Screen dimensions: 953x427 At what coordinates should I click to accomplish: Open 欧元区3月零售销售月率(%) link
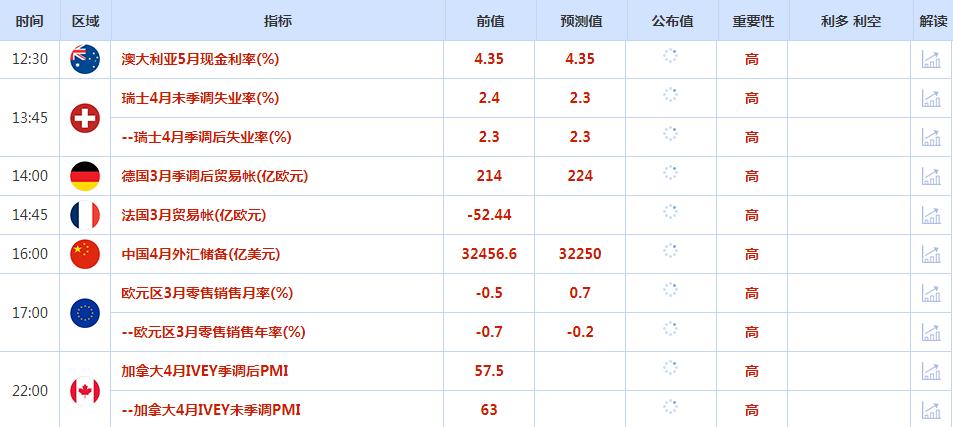tap(207, 293)
